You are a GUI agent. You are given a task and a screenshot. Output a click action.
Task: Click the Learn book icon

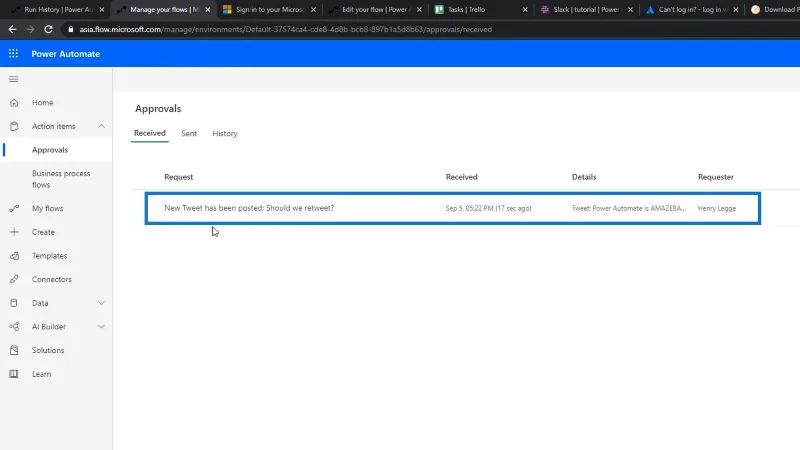14,374
